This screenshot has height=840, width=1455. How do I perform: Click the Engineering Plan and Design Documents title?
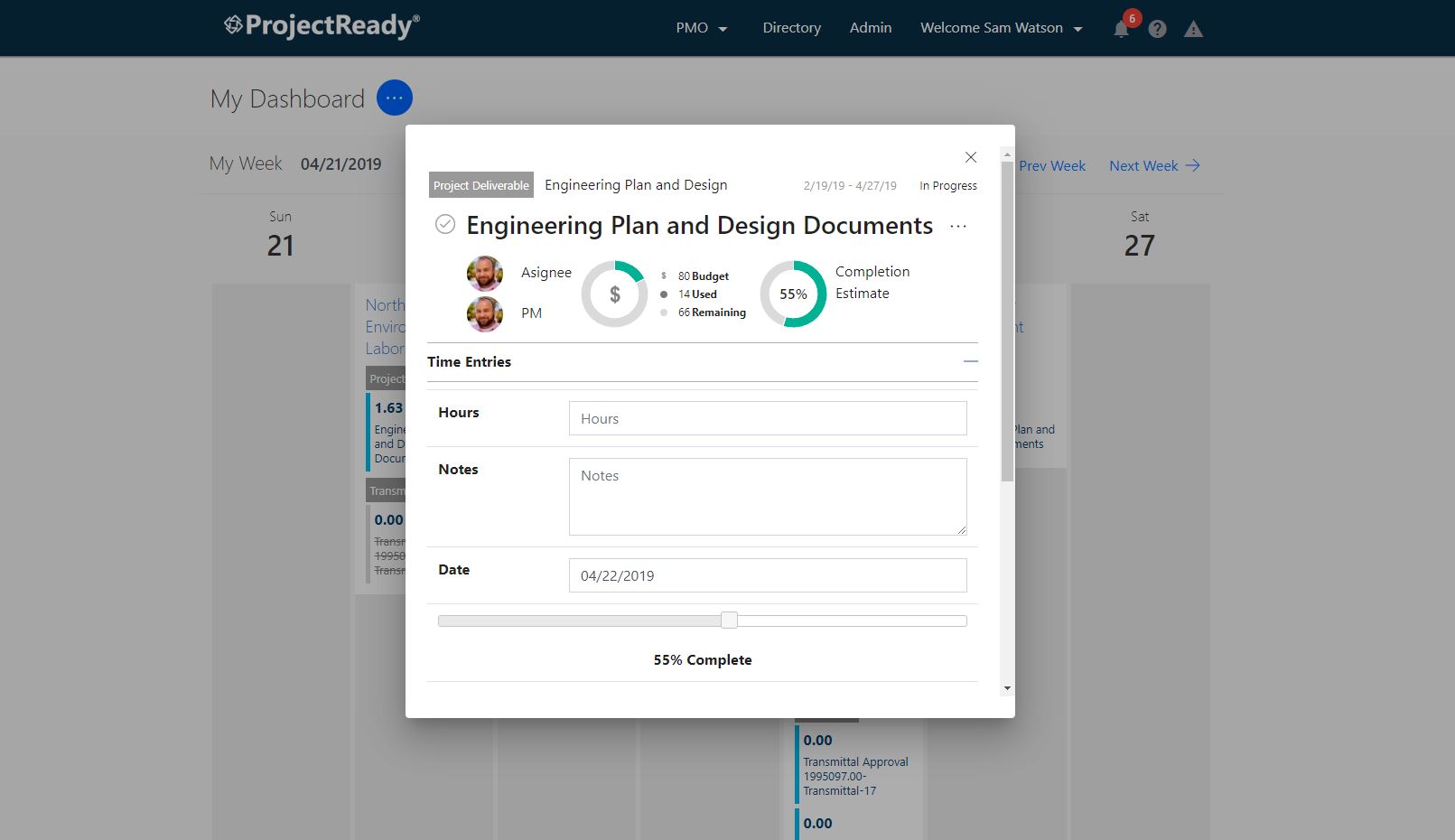click(699, 225)
